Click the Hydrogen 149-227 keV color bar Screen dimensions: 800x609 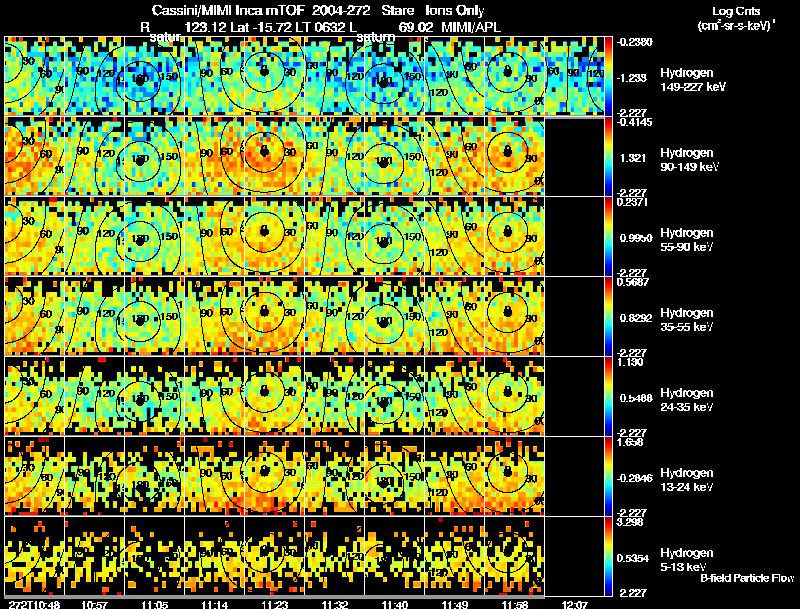608,77
